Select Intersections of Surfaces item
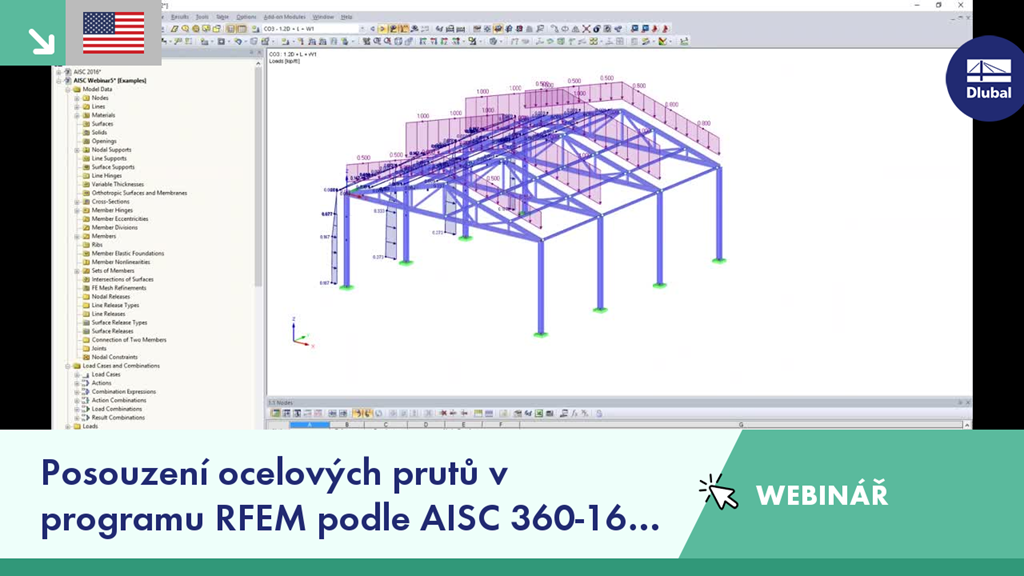This screenshot has height=576, width=1024. coord(122,279)
